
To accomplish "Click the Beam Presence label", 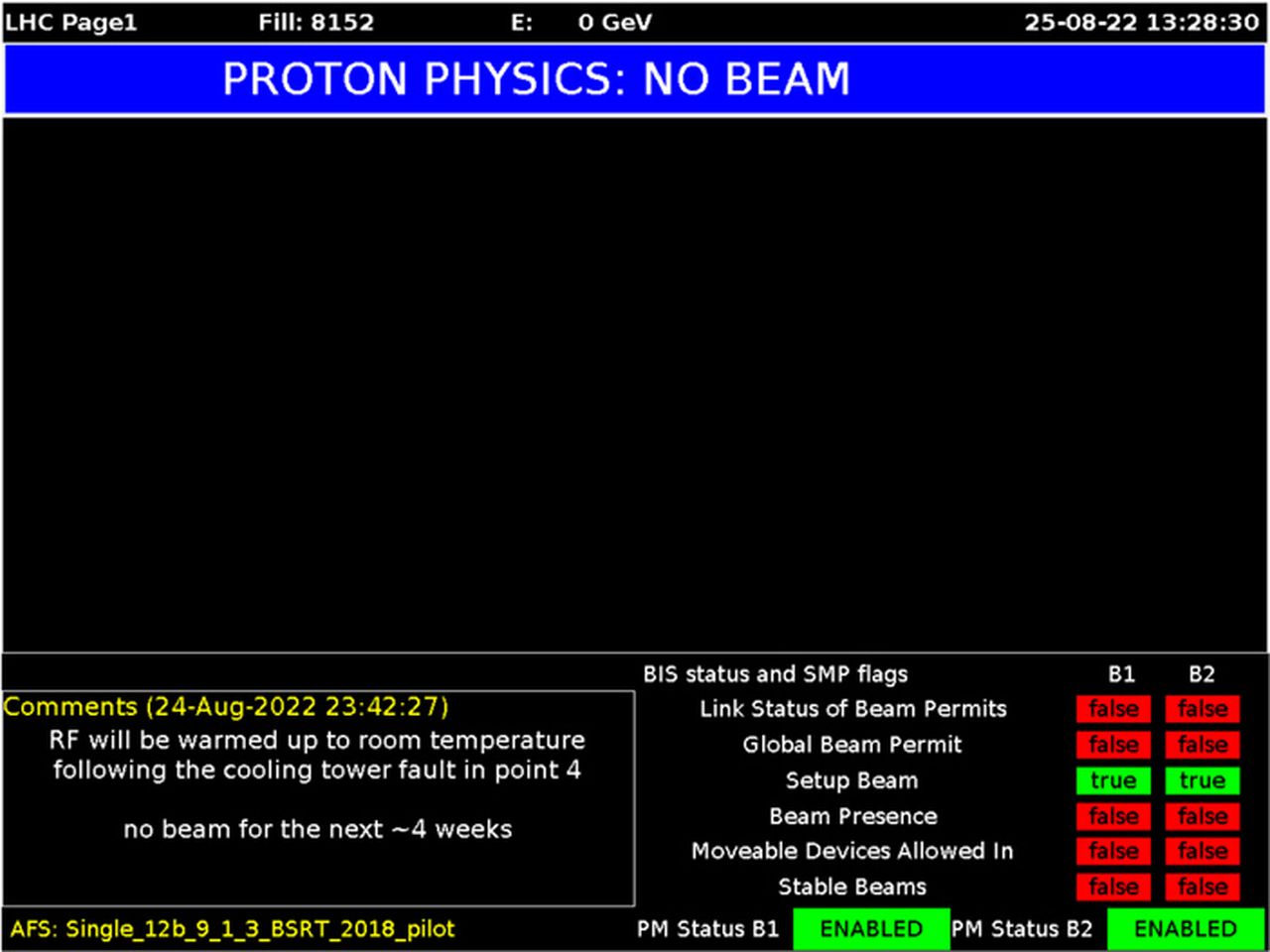I will 852,816.
